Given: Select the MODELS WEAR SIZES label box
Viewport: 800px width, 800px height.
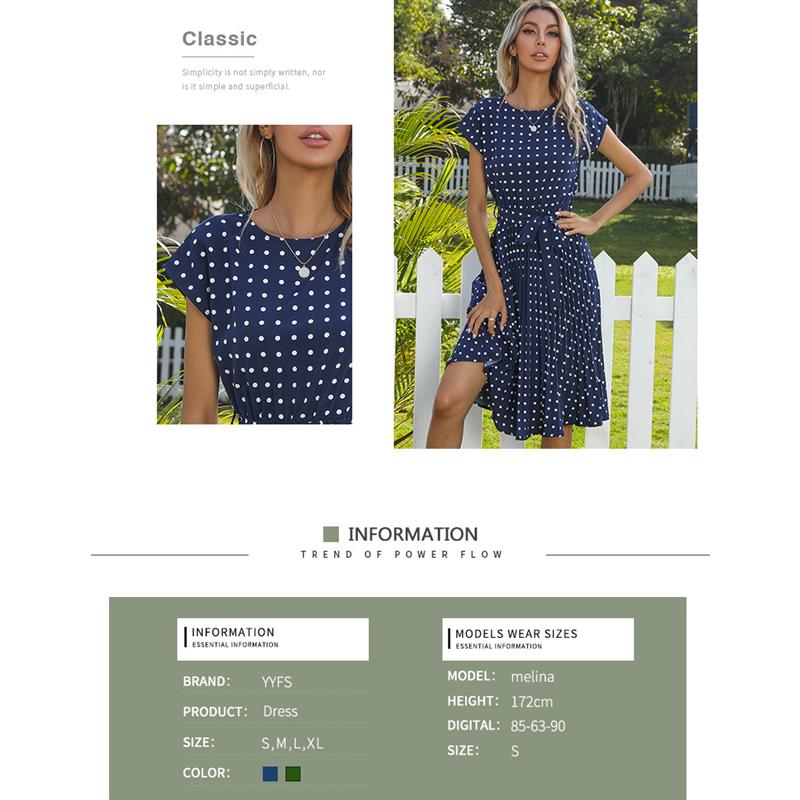Looking at the screenshot, I should tap(538, 639).
